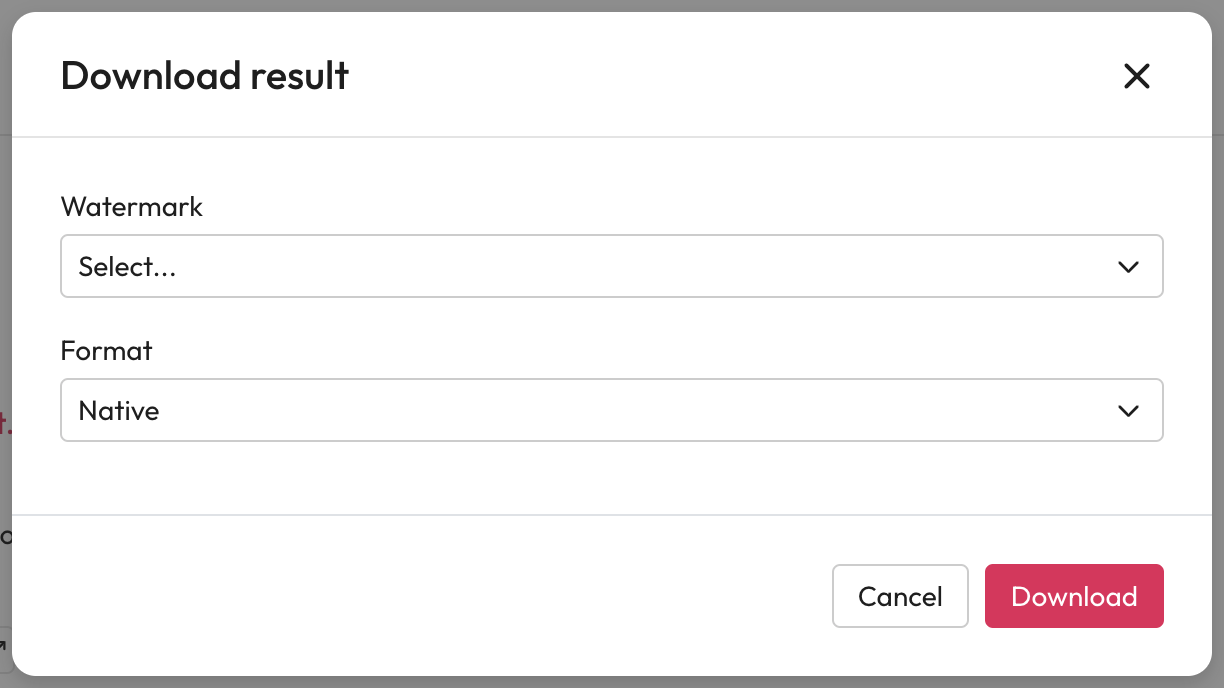Click the "Cancel" text in the dialog footer
Screen dimensions: 1224x688
[900, 597]
